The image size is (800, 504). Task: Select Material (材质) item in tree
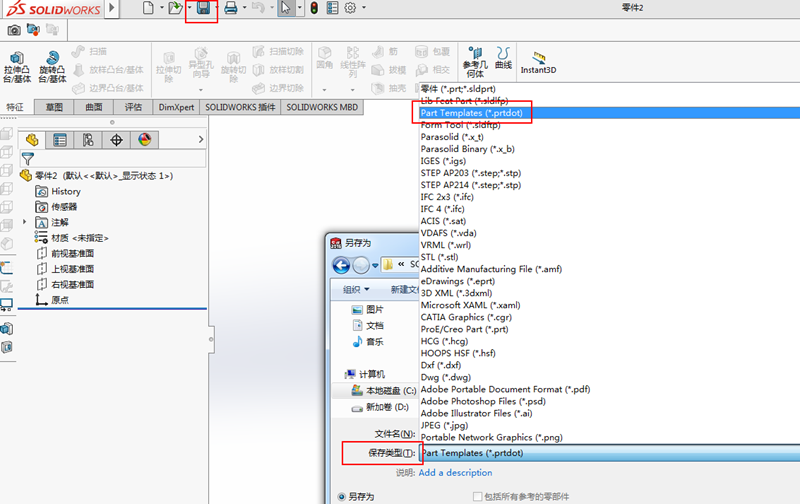71,238
